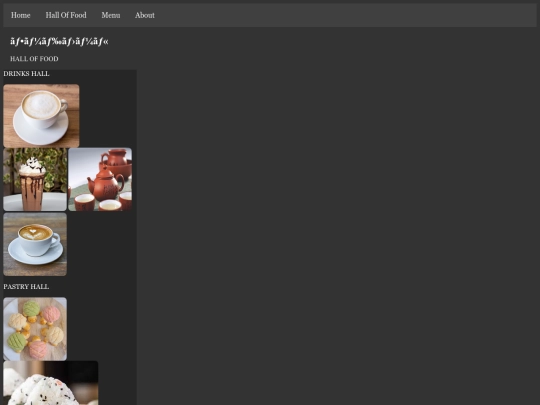
Task: Open the chocolate frappe with whipped cream photo
Action: pyautogui.click(x=35, y=179)
